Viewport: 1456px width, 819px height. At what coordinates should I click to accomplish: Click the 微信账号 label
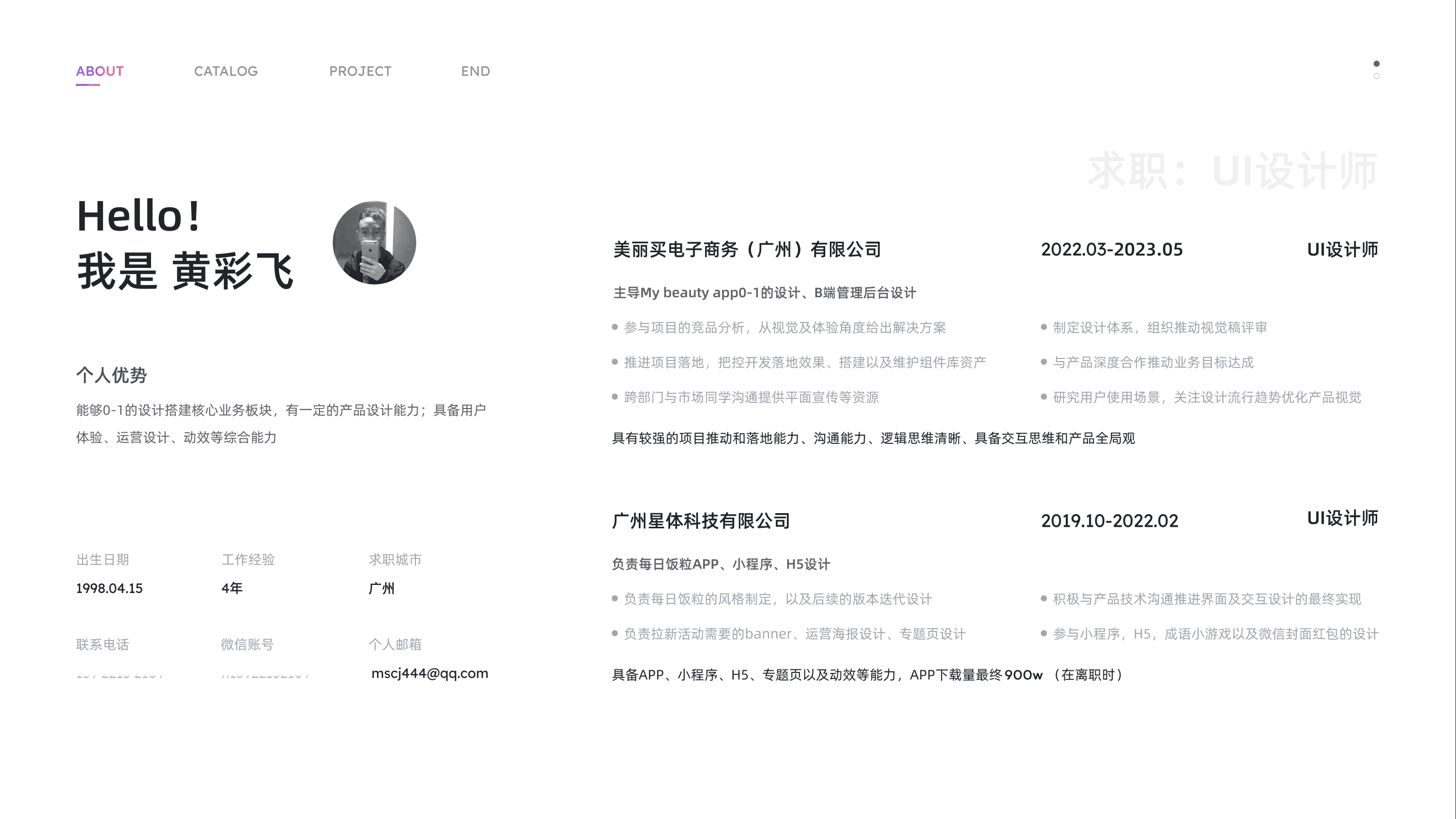tap(246, 644)
